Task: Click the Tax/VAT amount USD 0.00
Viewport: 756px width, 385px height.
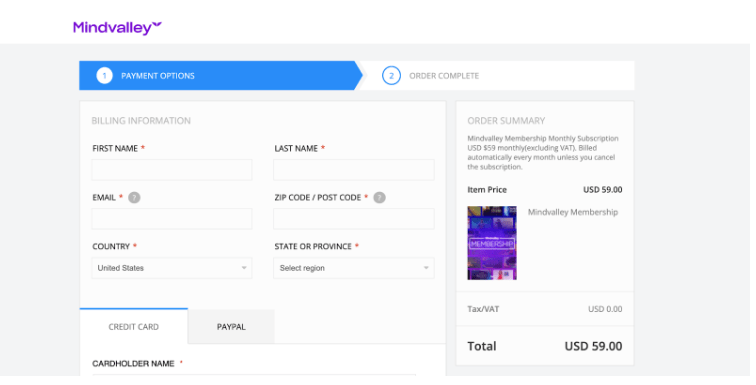Action: 605,309
